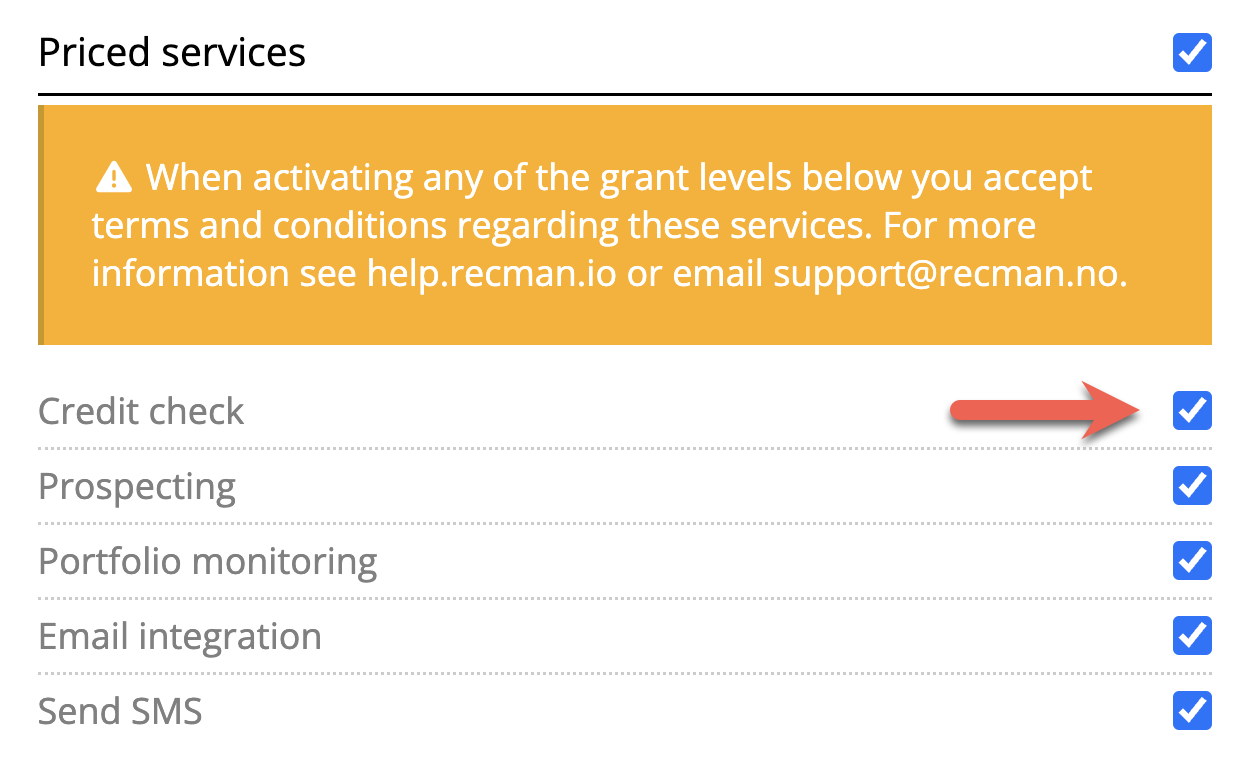Image resolution: width=1238 pixels, height=770 pixels.
Task: Open help.recman.io in the banner
Action: tap(492, 272)
